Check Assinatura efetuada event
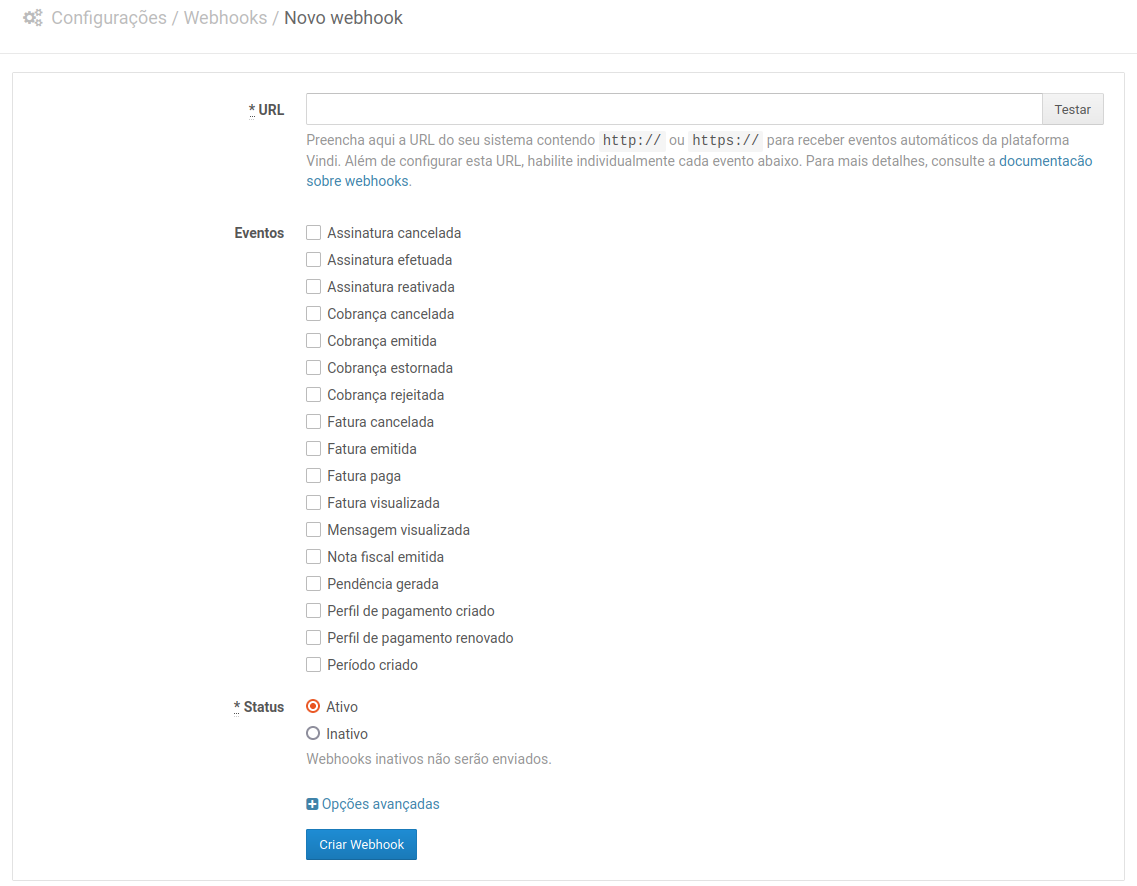 coord(313,260)
